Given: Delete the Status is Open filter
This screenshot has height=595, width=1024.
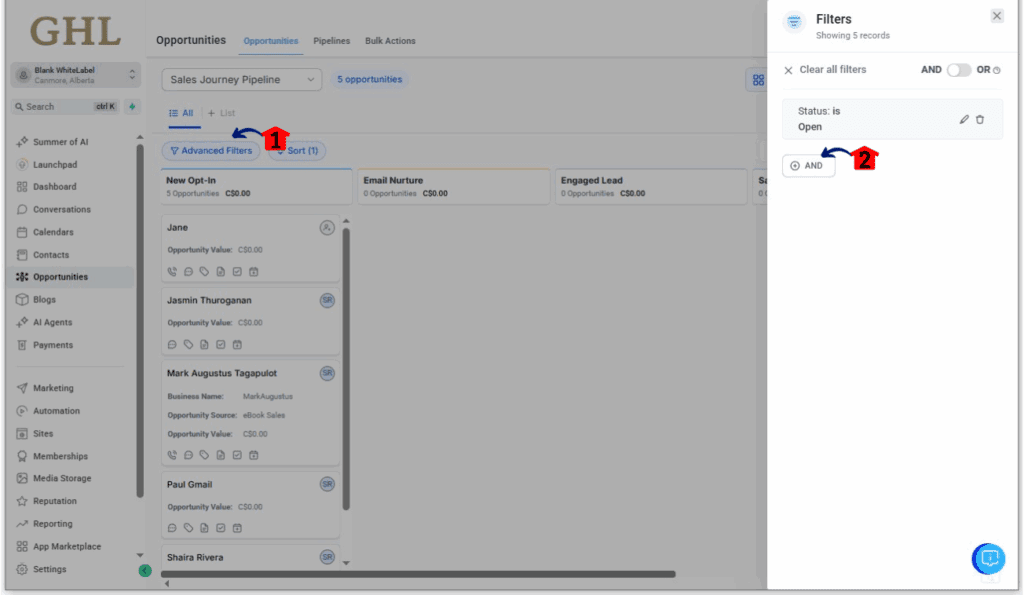Looking at the screenshot, I should click(x=980, y=120).
